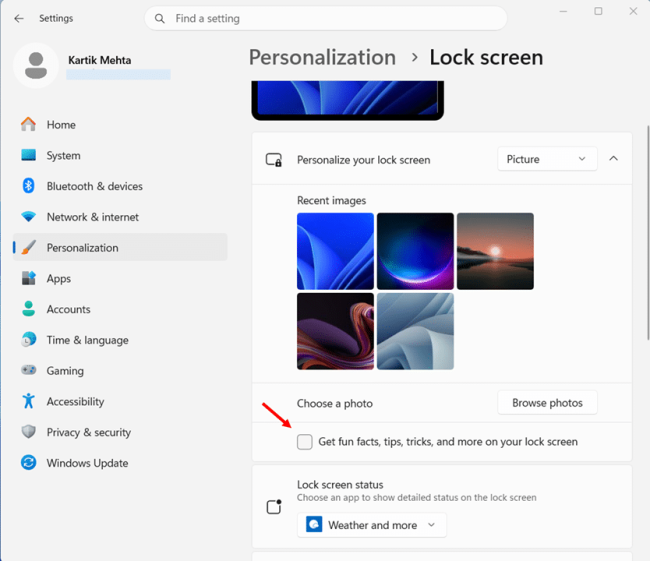Go to Bluetooth & devices
The height and width of the screenshot is (561, 650).
120,186
